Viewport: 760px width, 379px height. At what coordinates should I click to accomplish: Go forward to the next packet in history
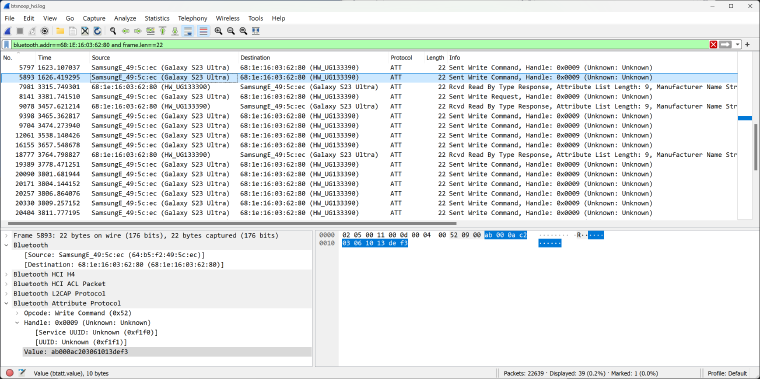[138, 31]
